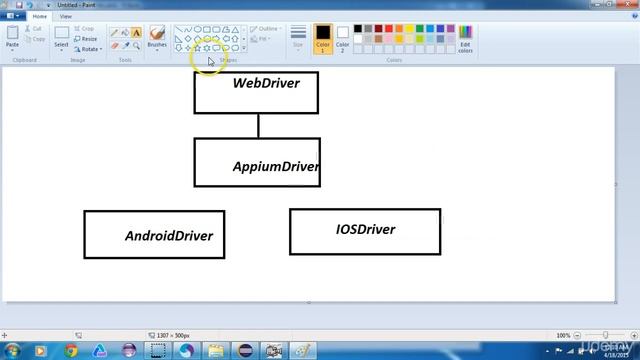Activate Color 2 selector
Image resolution: width=640 pixels, height=360 pixels.
click(x=342, y=39)
